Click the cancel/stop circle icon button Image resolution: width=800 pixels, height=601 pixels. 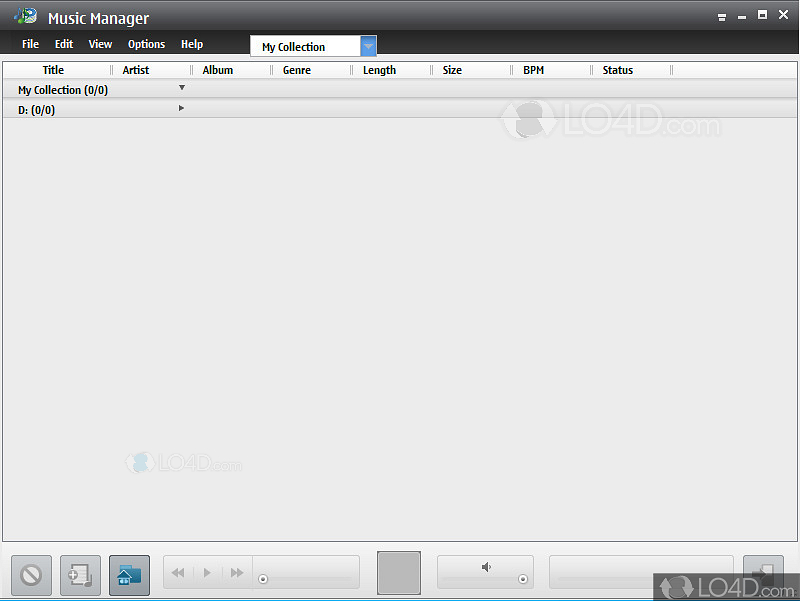(31, 575)
